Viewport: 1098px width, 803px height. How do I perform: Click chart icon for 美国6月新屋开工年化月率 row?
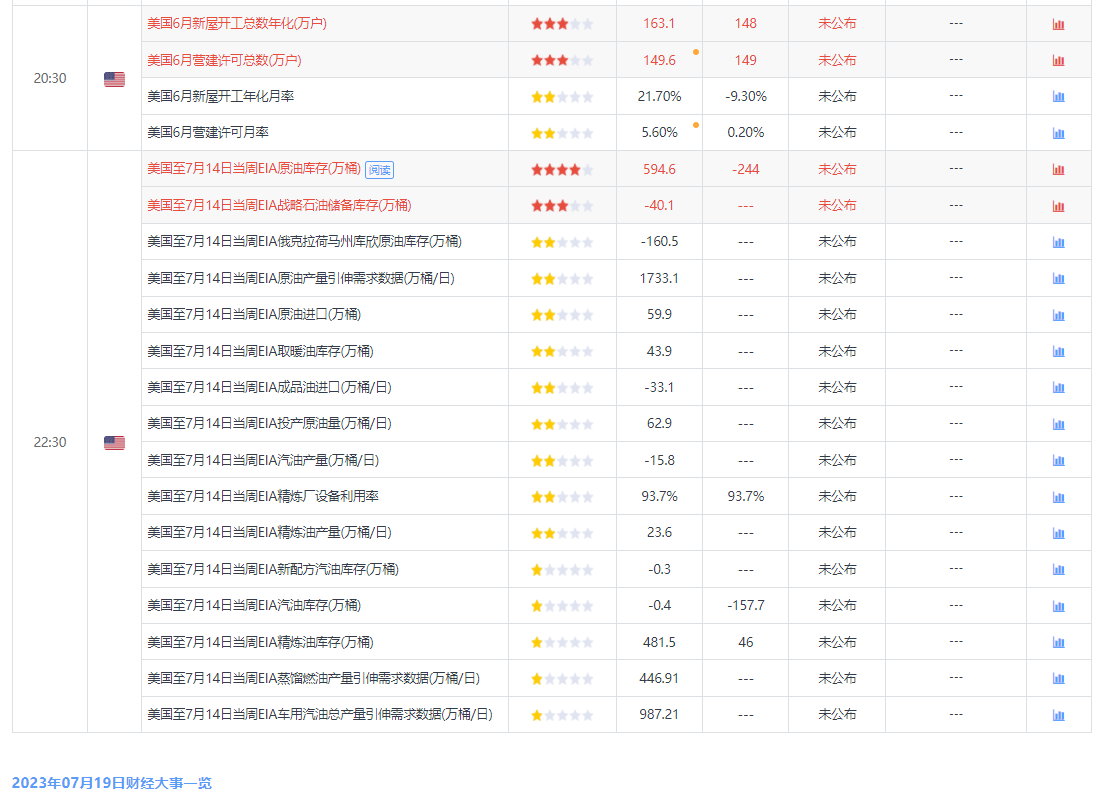pyautogui.click(x=1058, y=97)
